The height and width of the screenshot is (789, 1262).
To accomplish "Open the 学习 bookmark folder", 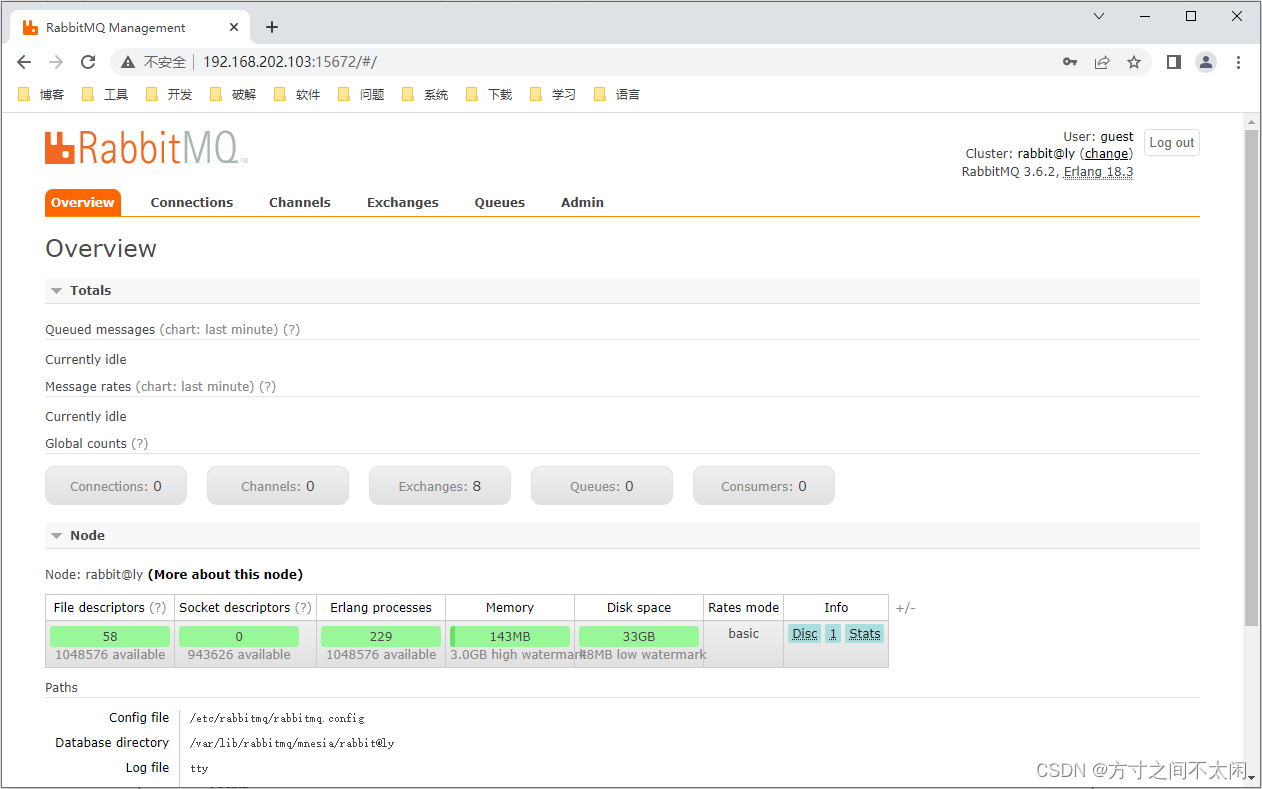I will (554, 94).
